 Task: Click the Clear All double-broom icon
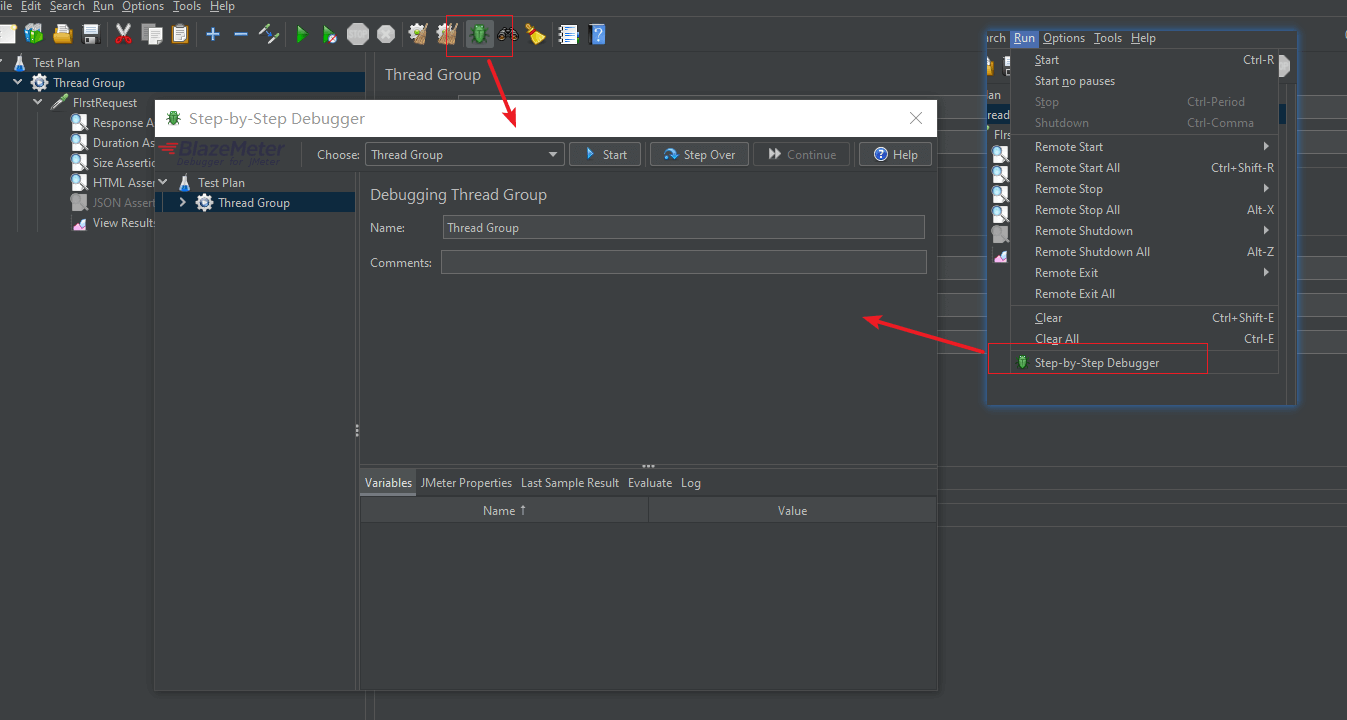pyautogui.click(x=447, y=35)
